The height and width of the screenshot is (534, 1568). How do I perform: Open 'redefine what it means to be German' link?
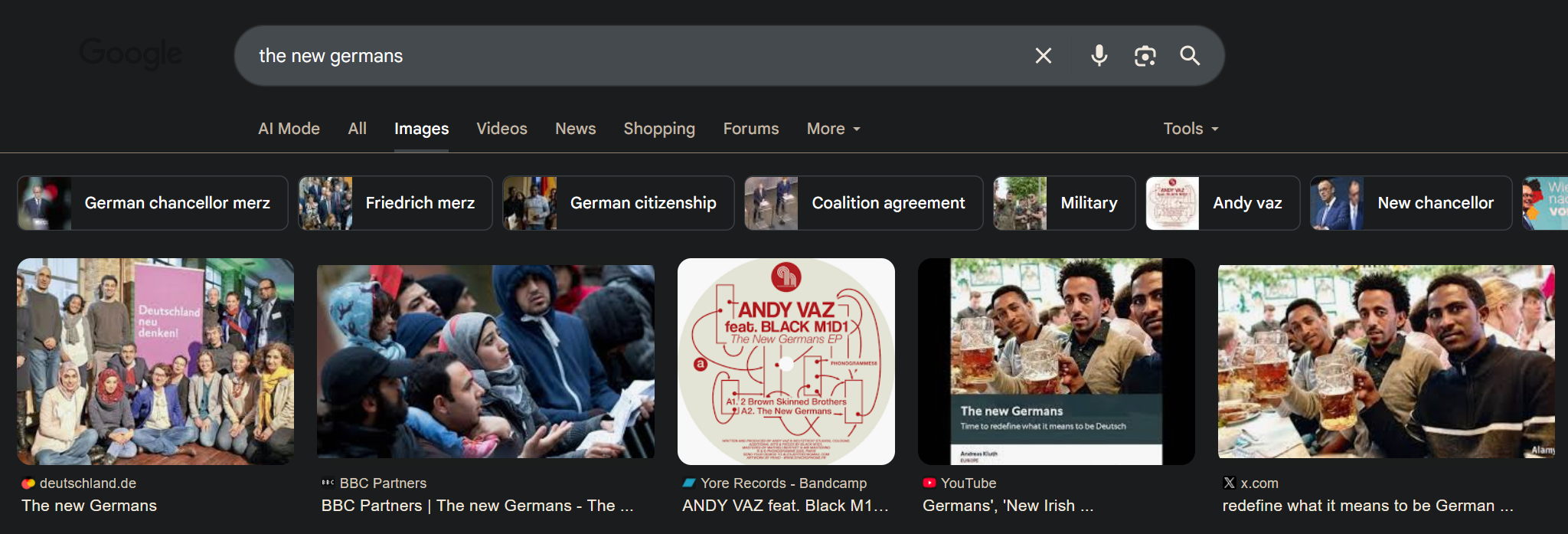1367,506
